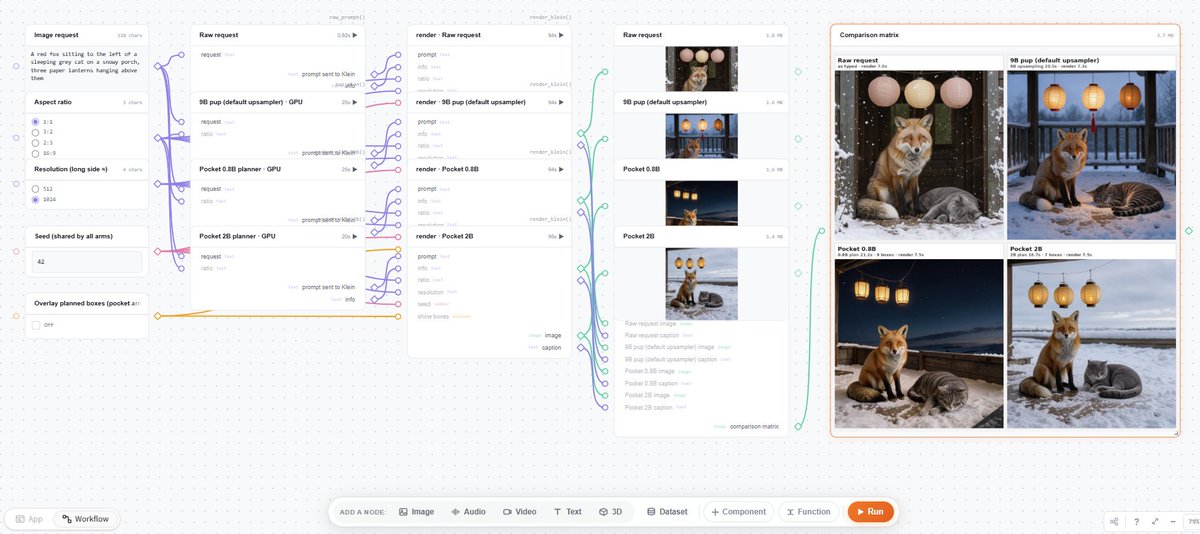Image resolution: width=1200 pixels, height=534 pixels.
Task: Click into the Seed value field
Action: click(87, 262)
